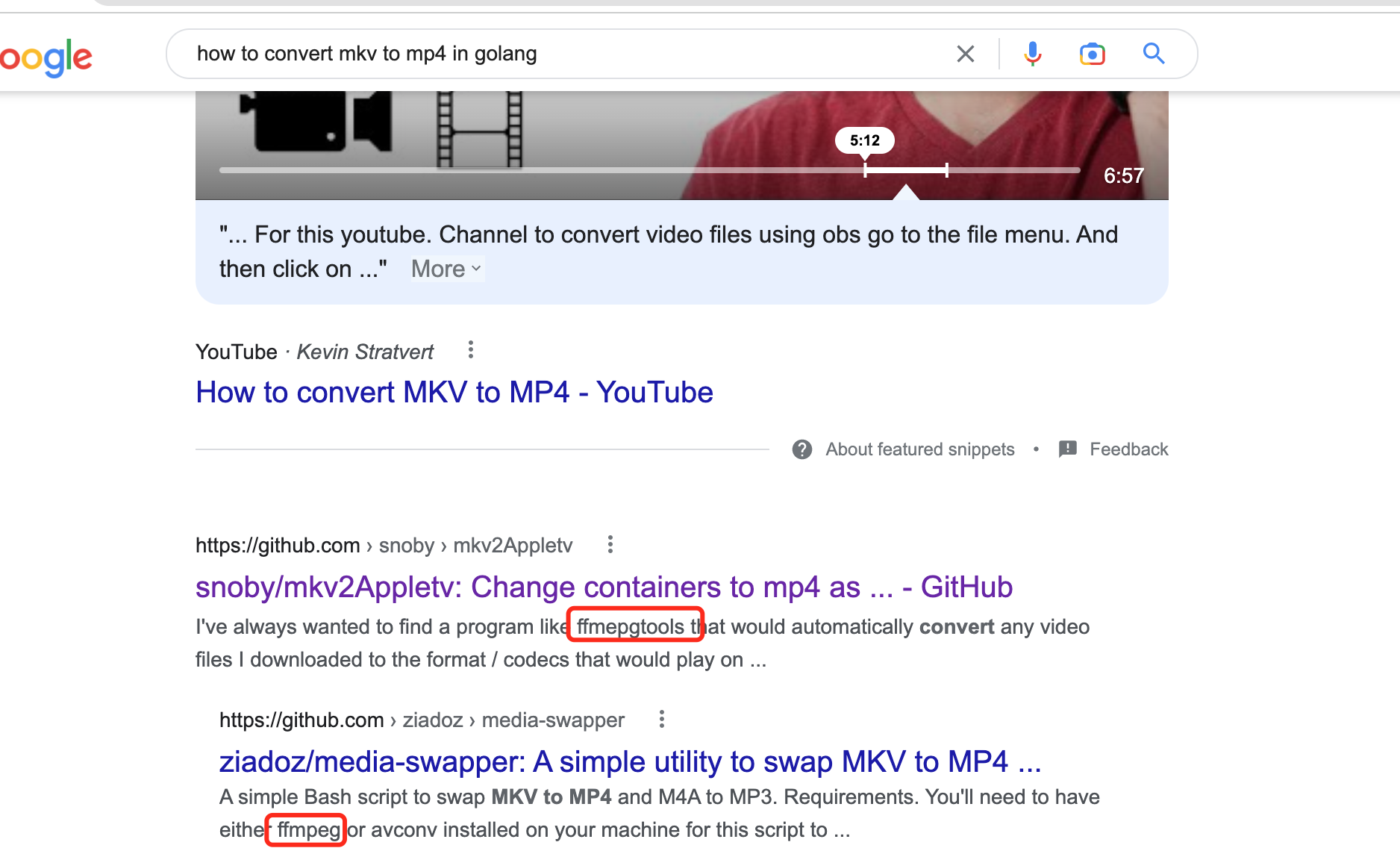Open options menu for snoby mkv2Appletv result
The width and height of the screenshot is (1400, 851).
[x=610, y=544]
